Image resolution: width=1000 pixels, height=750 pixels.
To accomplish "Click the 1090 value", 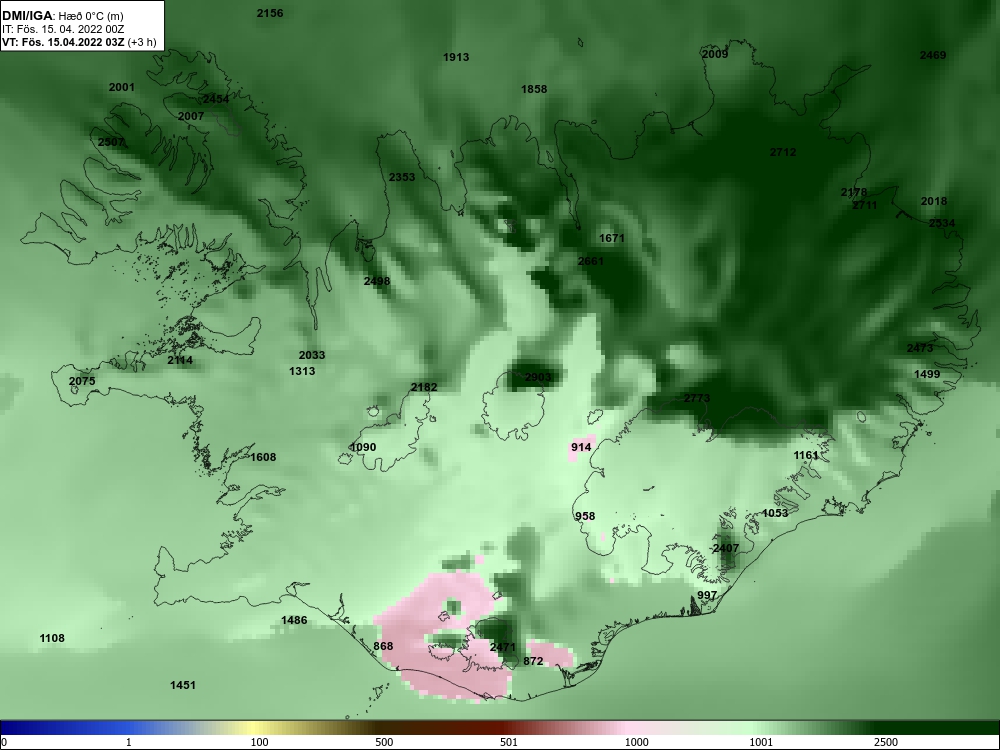I will [x=363, y=448].
